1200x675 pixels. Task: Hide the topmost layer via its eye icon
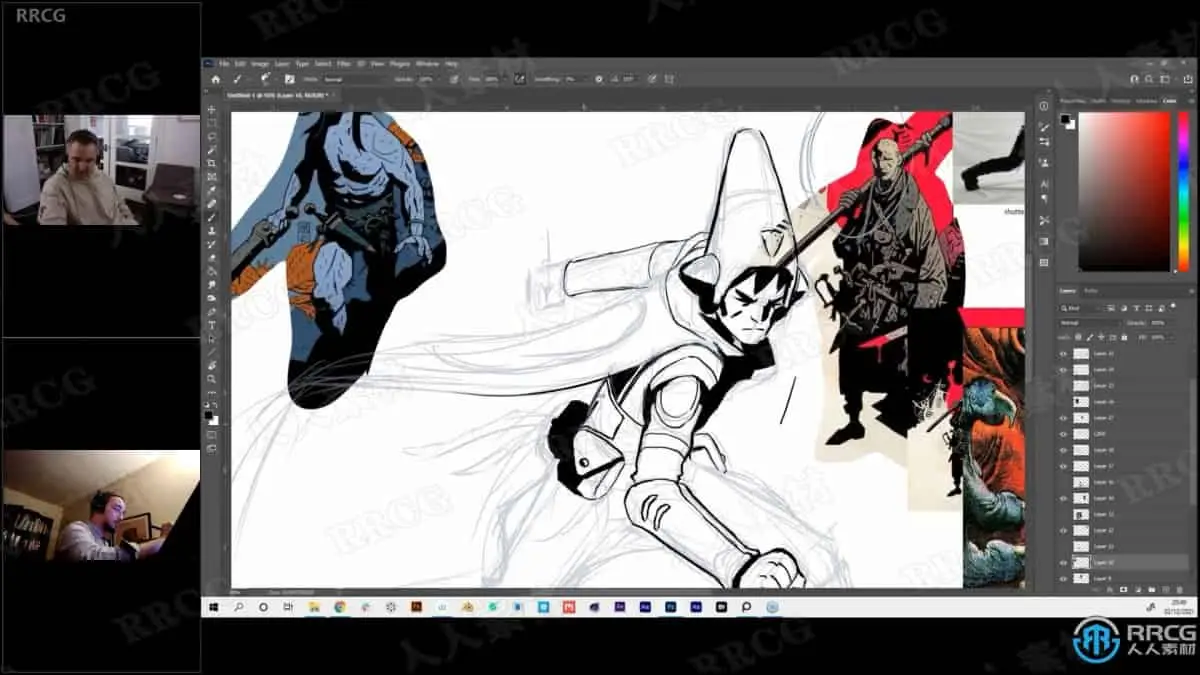click(x=1063, y=354)
